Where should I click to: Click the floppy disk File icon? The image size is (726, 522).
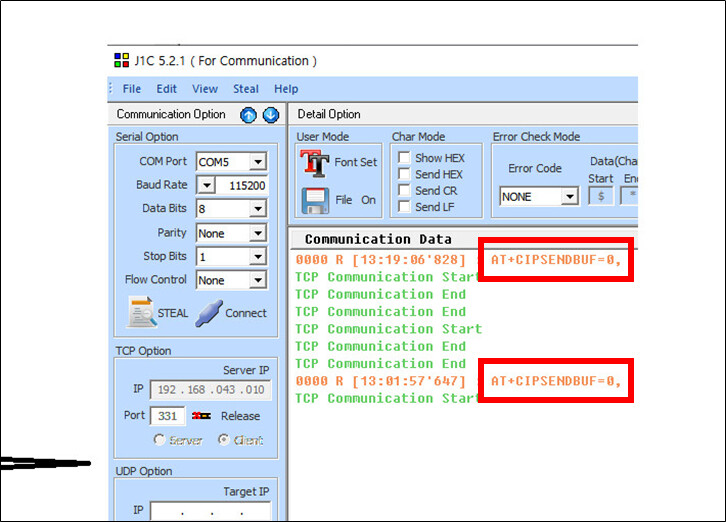point(315,201)
